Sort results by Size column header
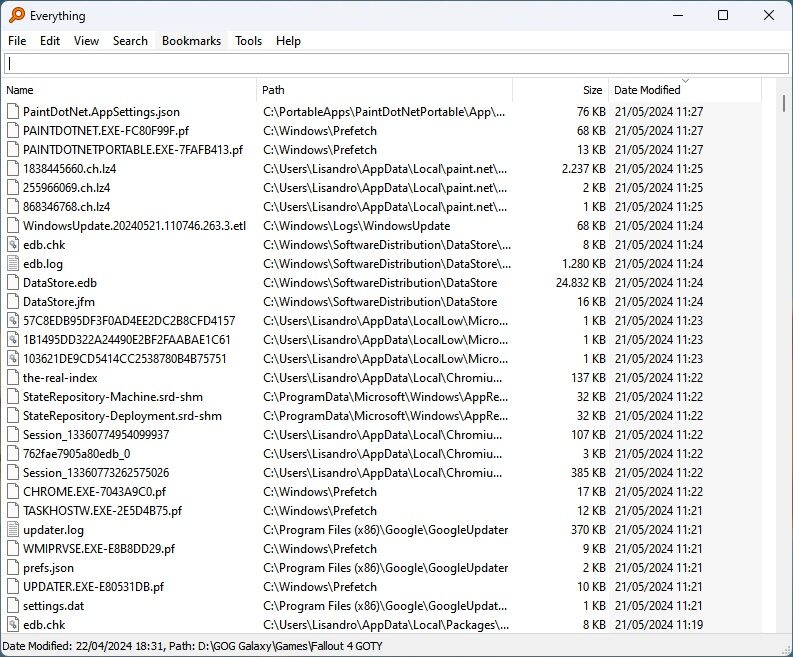The image size is (793, 657). tap(560, 90)
